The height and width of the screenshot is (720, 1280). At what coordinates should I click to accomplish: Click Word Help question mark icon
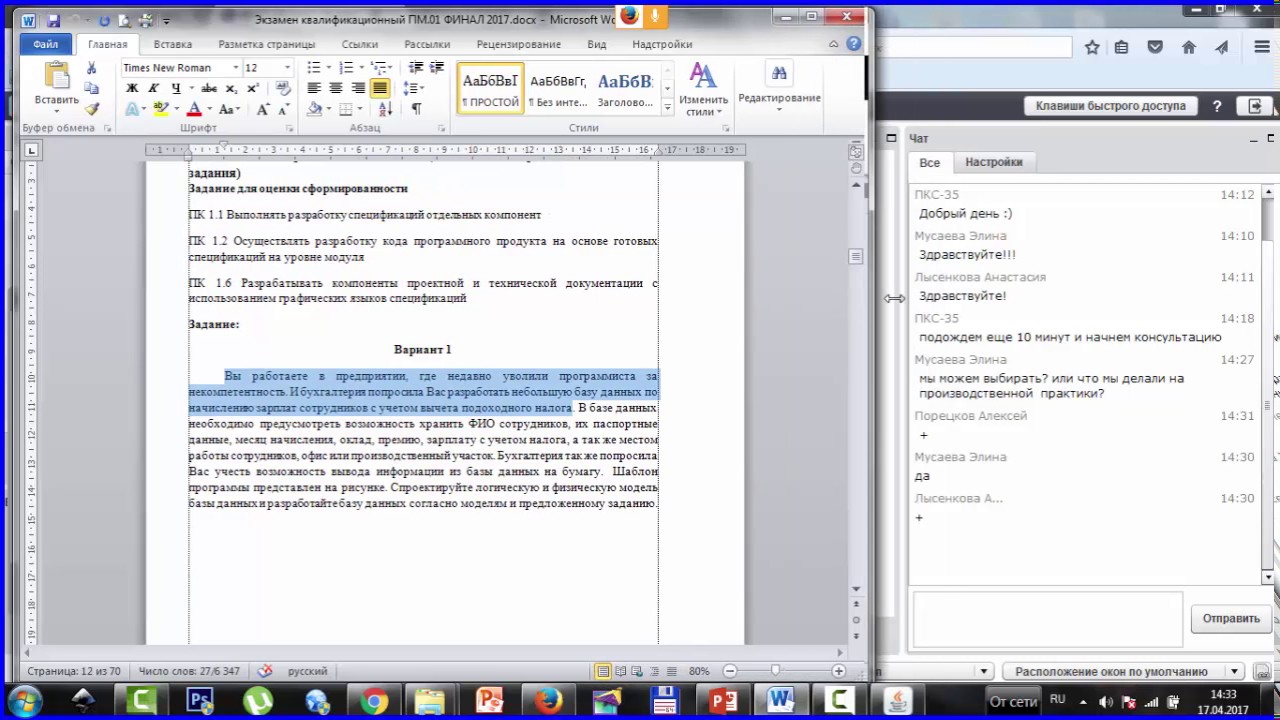coord(853,44)
